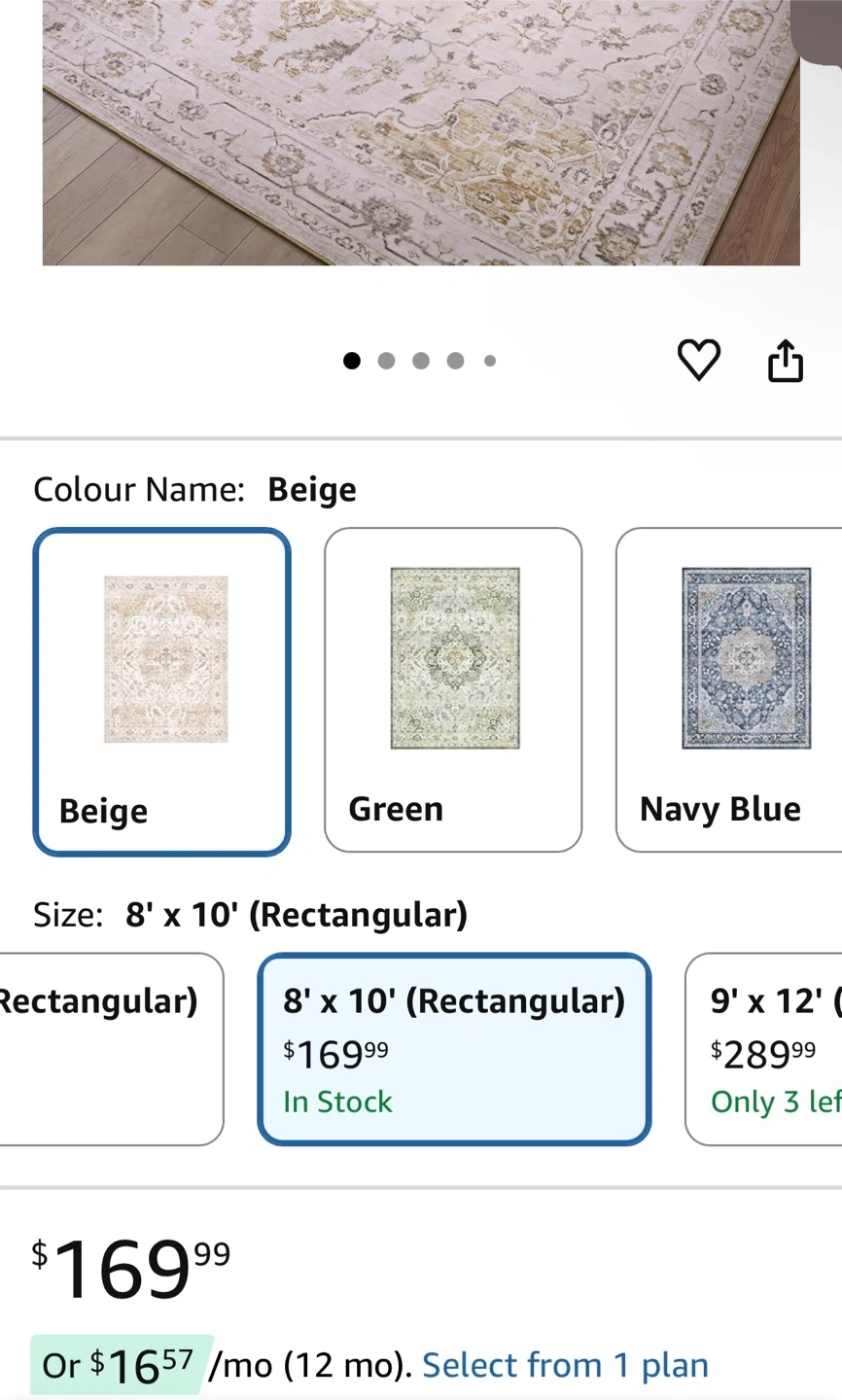Select the 8' x 10' size option
Viewport: 842px width, 1400px height.
(x=454, y=1049)
